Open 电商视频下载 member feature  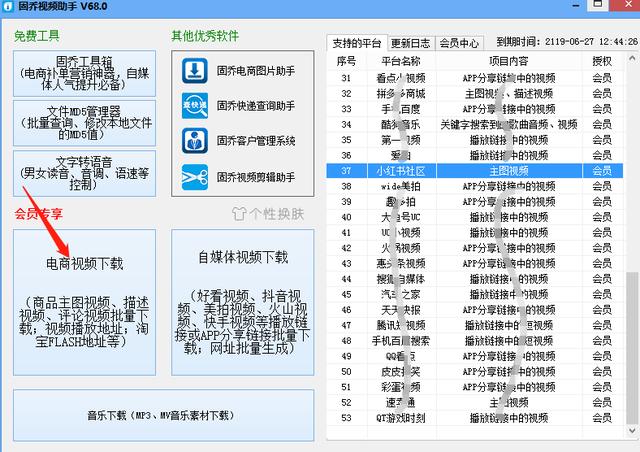(x=84, y=302)
